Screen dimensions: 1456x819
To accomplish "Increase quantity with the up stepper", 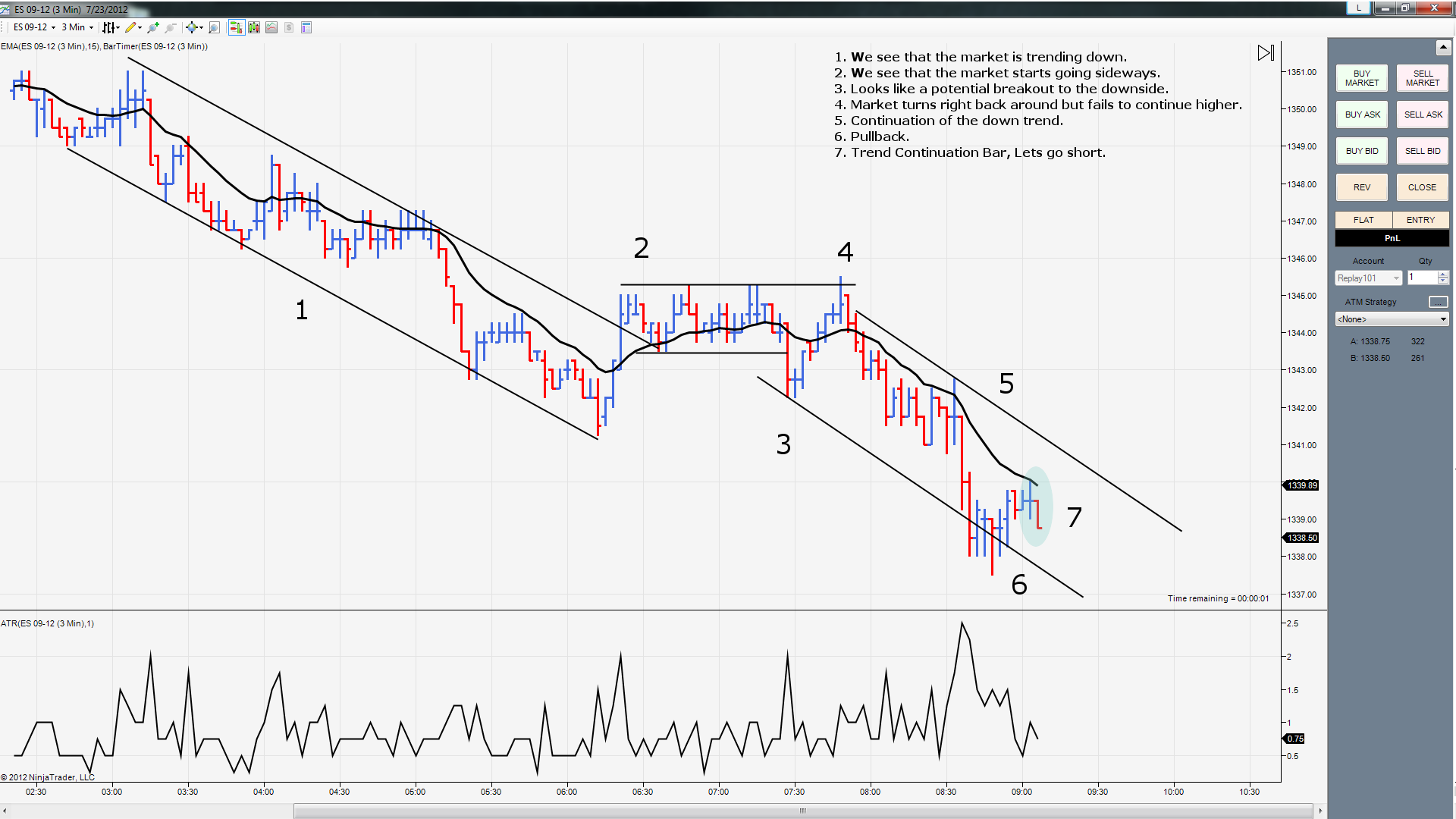I will point(1443,275).
